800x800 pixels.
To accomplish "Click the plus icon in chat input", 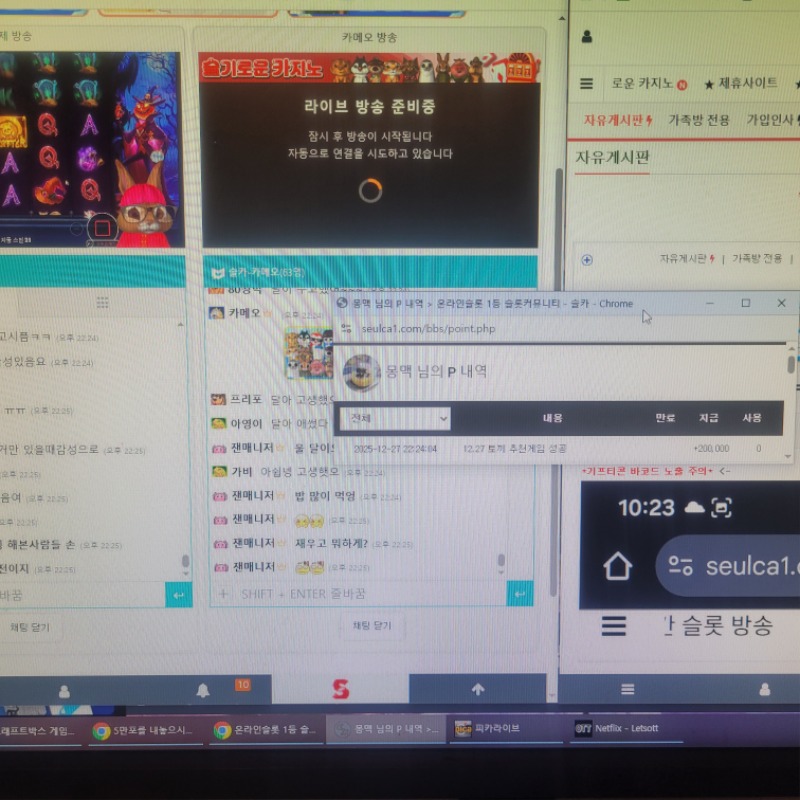I will 223,594.
